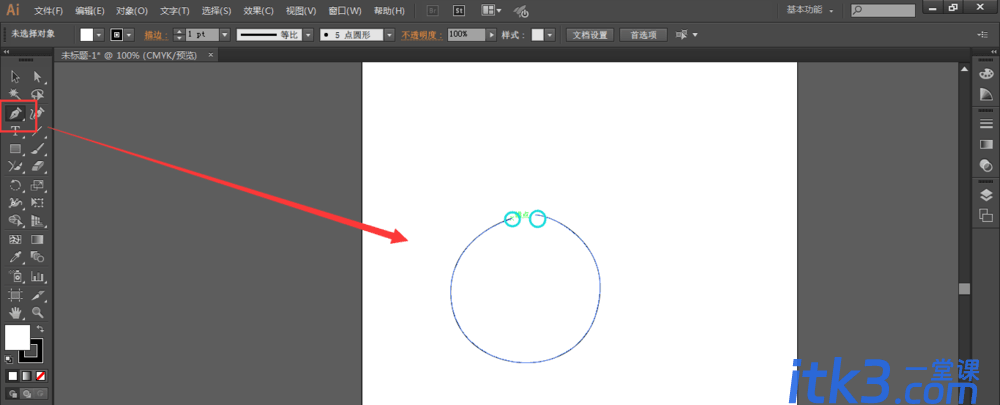Select the Eraser tool

point(37,167)
